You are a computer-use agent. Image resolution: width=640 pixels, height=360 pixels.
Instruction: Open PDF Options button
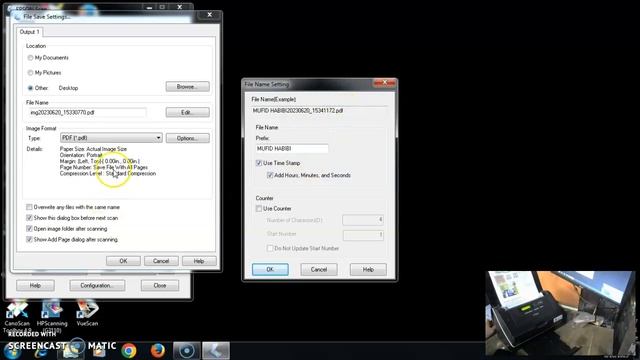coord(187,138)
